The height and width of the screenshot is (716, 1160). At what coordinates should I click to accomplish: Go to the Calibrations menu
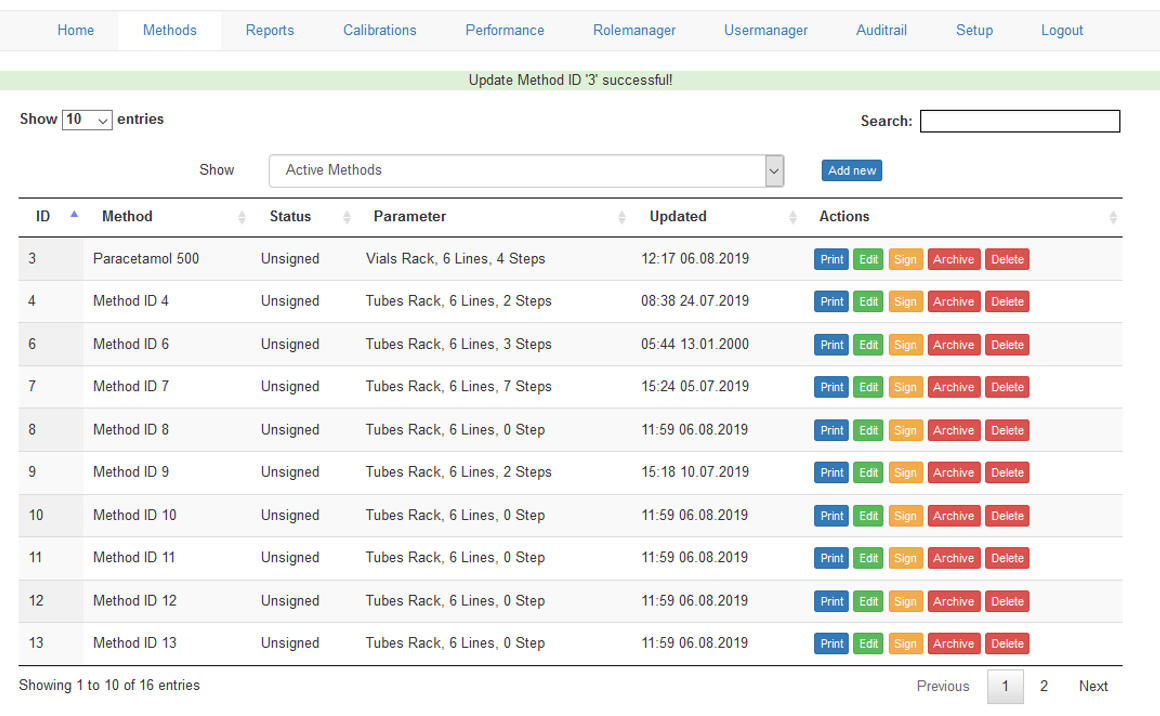click(379, 30)
